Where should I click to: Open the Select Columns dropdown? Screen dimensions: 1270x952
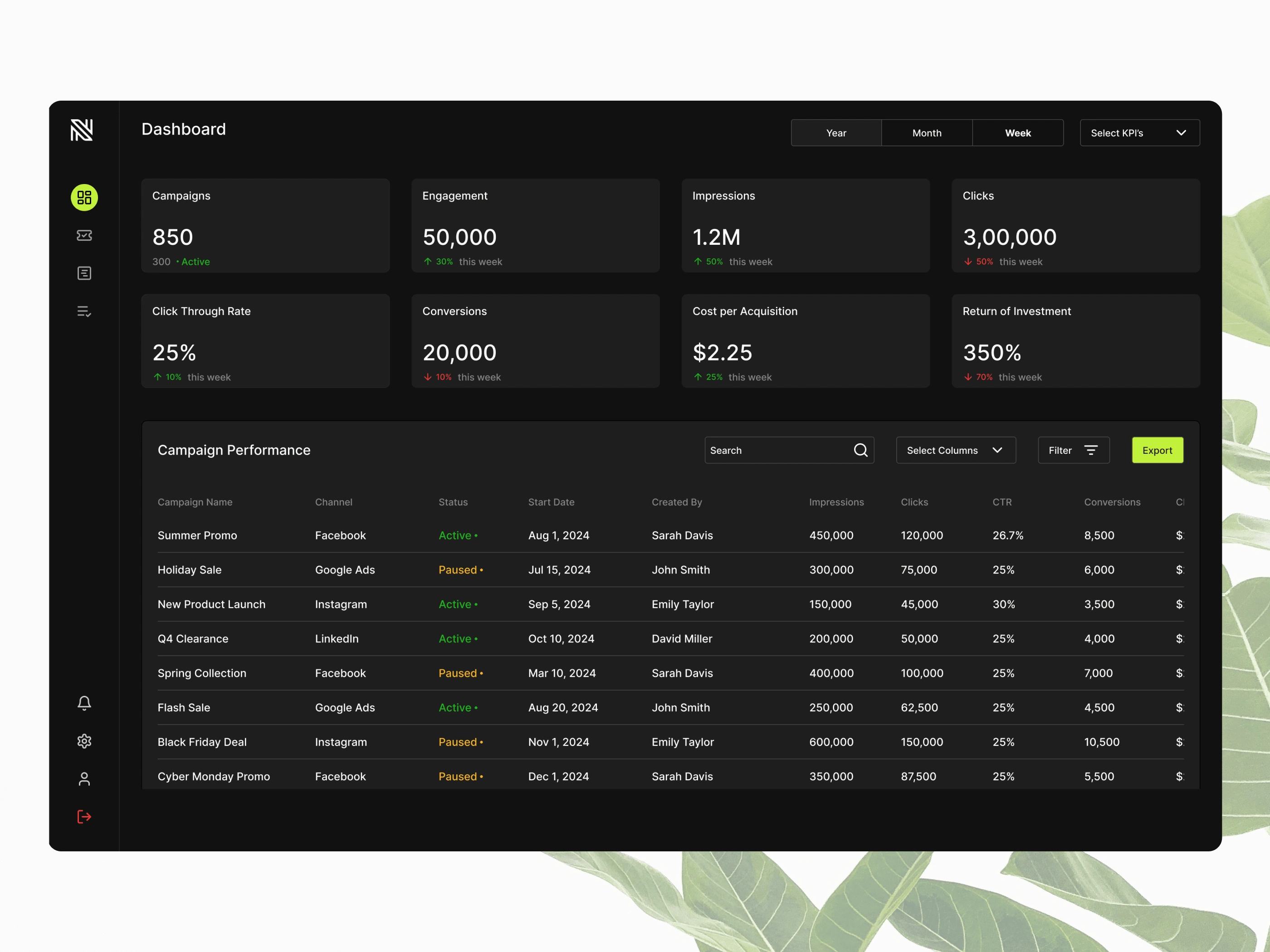(955, 451)
